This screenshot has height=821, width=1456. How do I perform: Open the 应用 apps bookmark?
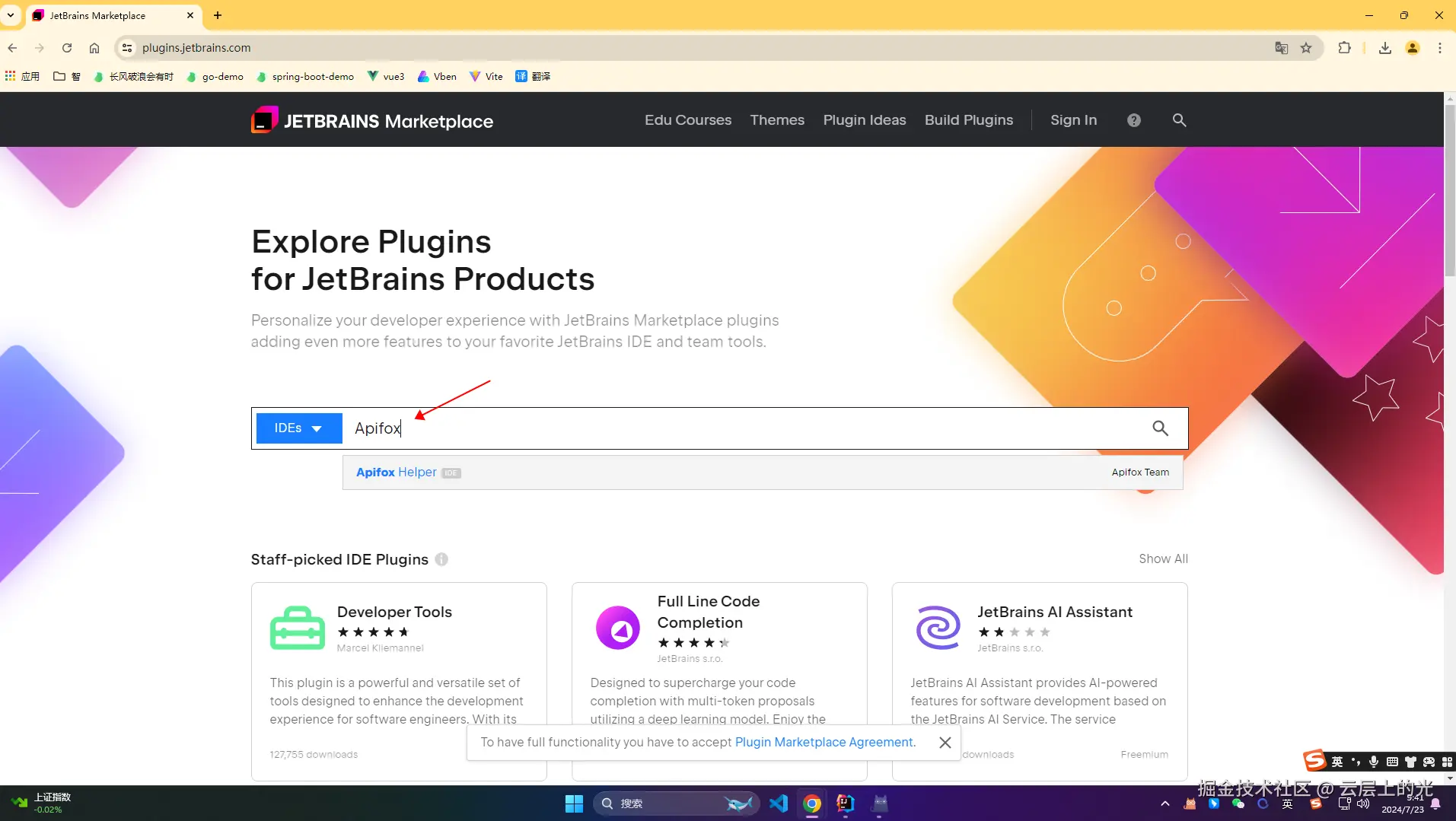(x=22, y=76)
